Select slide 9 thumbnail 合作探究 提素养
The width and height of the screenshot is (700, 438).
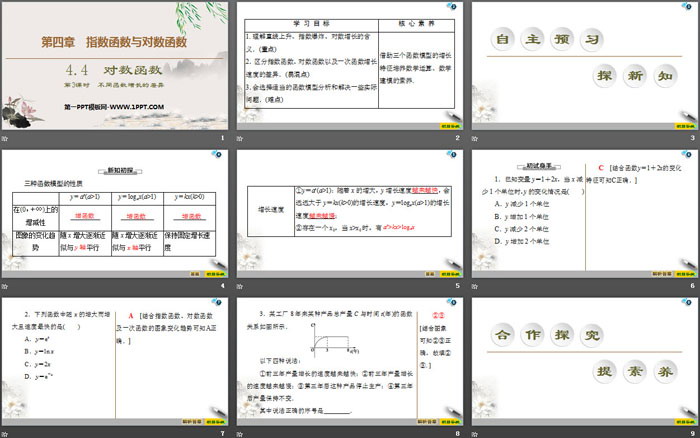click(x=585, y=361)
